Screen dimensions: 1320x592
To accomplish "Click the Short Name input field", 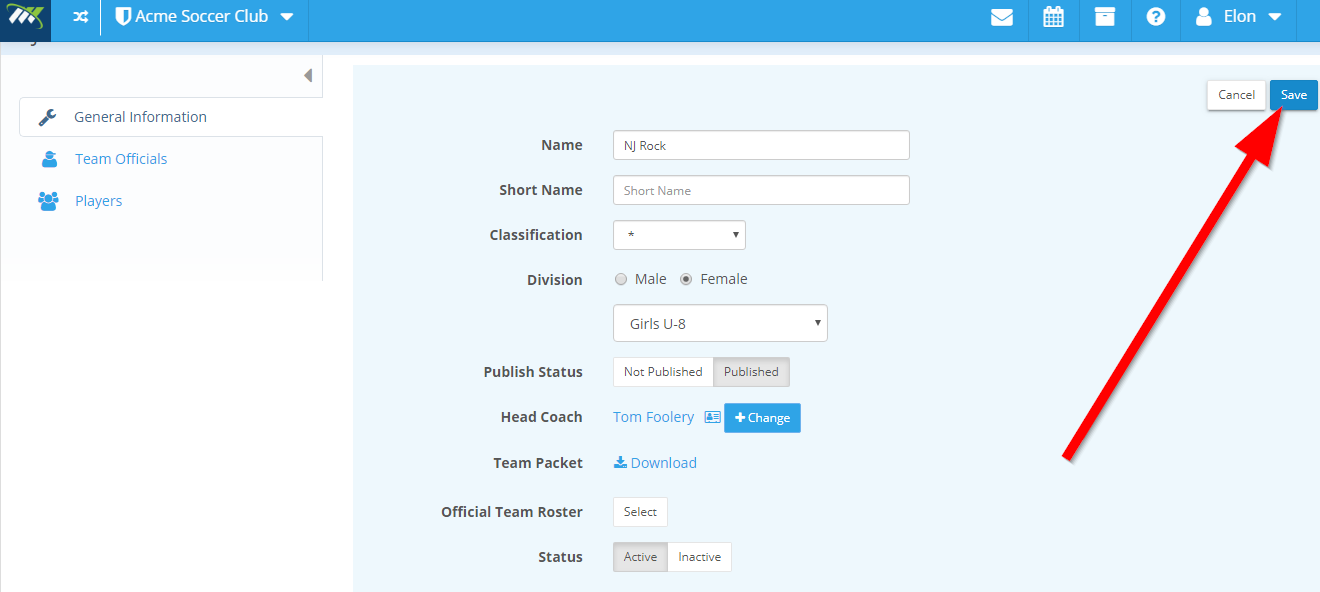I will pyautogui.click(x=761, y=190).
